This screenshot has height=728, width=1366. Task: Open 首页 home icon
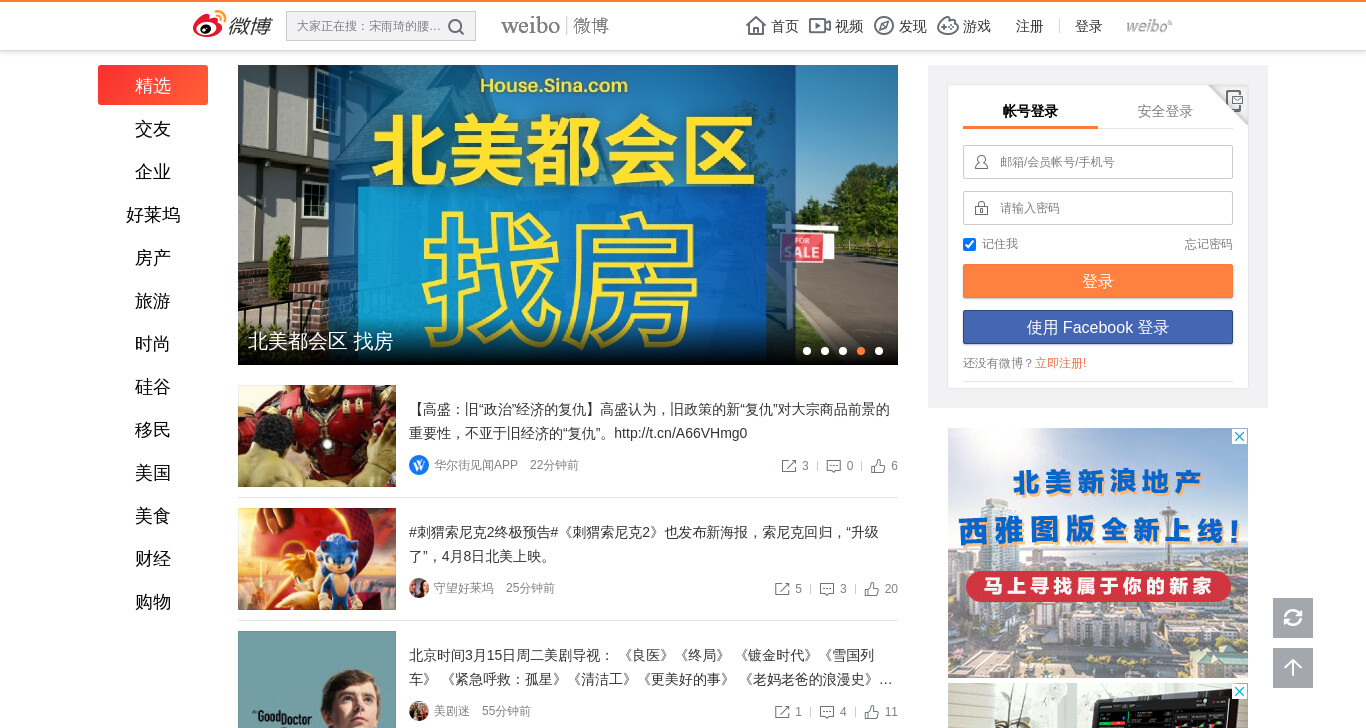pyautogui.click(x=756, y=26)
